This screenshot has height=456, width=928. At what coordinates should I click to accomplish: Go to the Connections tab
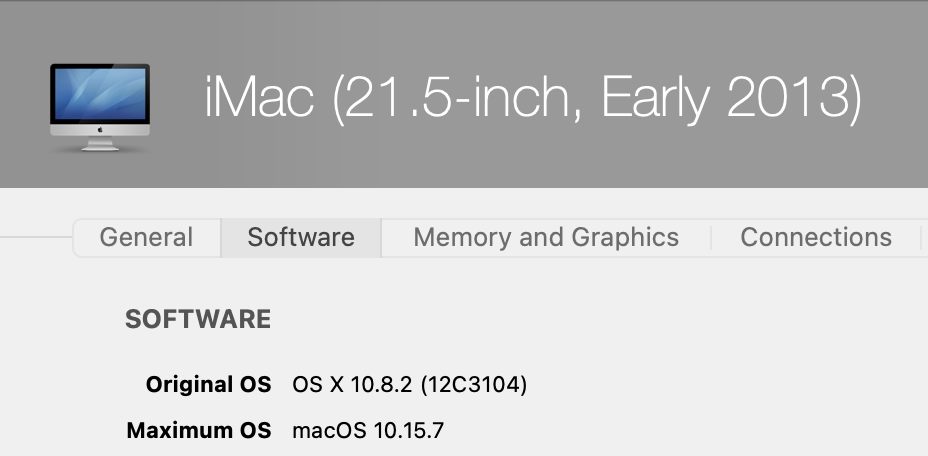(x=816, y=238)
